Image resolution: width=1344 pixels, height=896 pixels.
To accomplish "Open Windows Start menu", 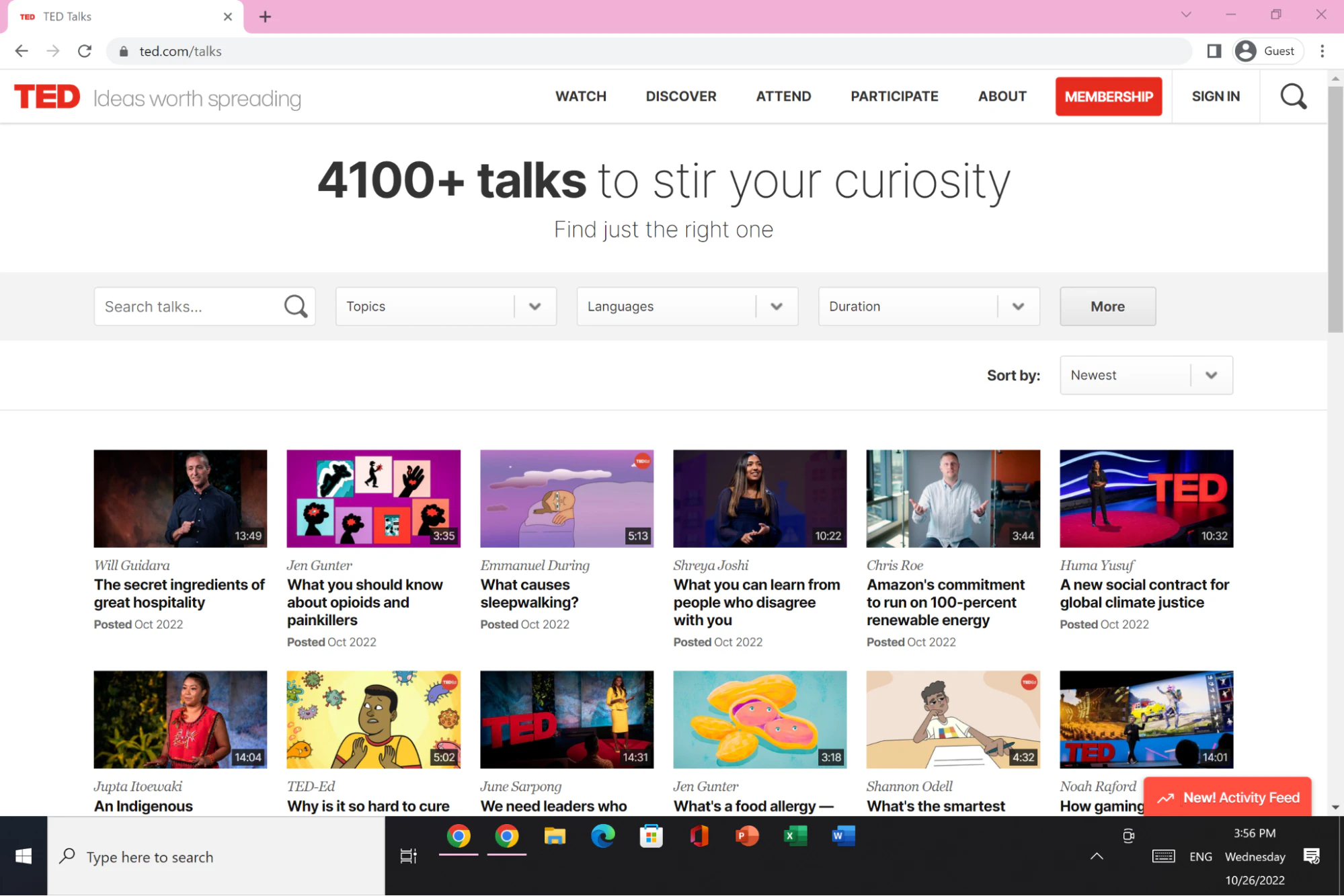I will pyautogui.click(x=24, y=856).
